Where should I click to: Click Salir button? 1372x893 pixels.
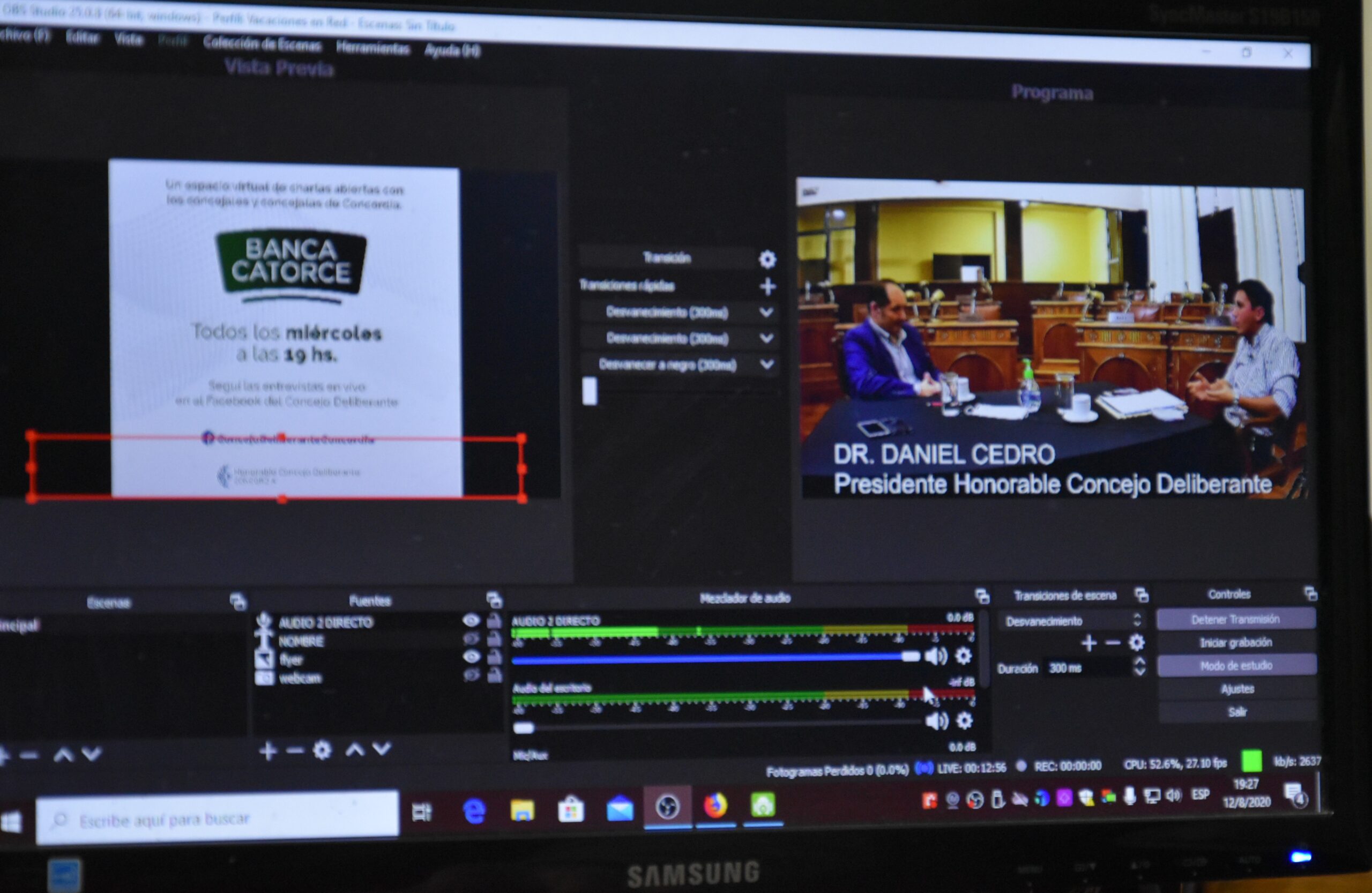(x=1237, y=711)
